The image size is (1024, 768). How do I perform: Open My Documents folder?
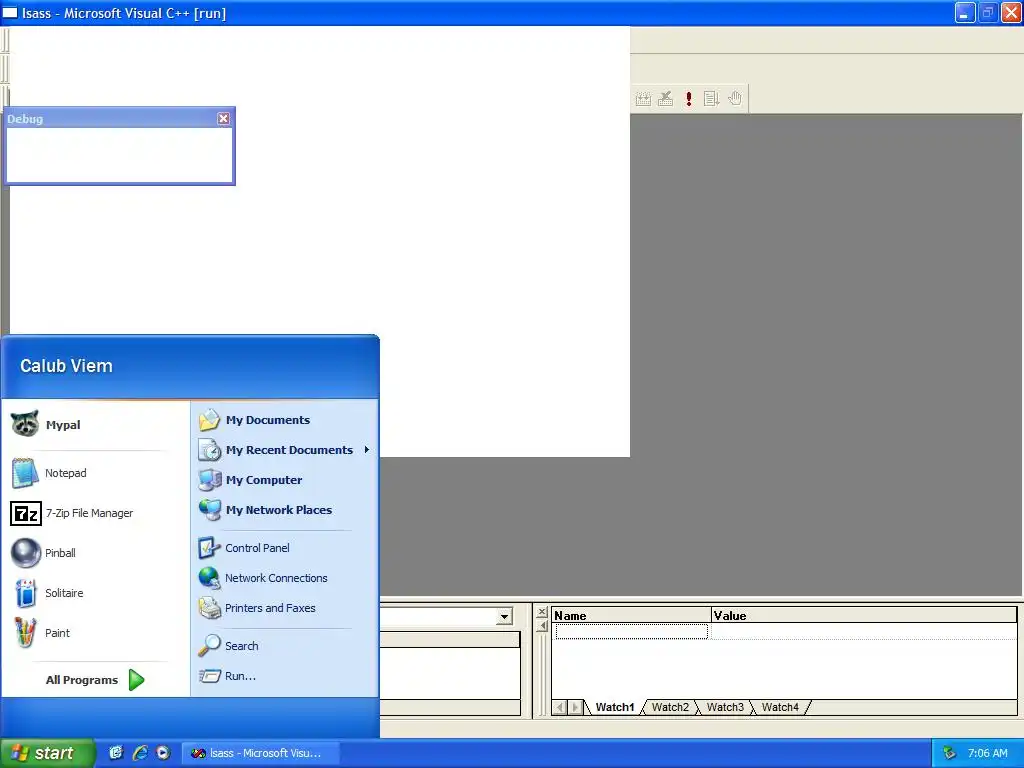coord(285,420)
